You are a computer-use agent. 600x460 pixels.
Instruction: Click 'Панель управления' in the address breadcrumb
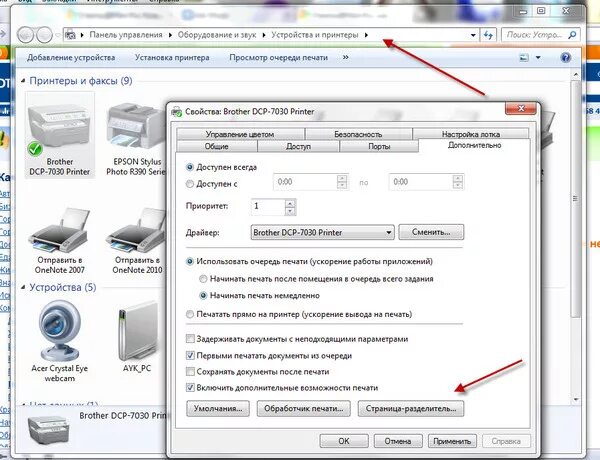pyautogui.click(x=126, y=35)
